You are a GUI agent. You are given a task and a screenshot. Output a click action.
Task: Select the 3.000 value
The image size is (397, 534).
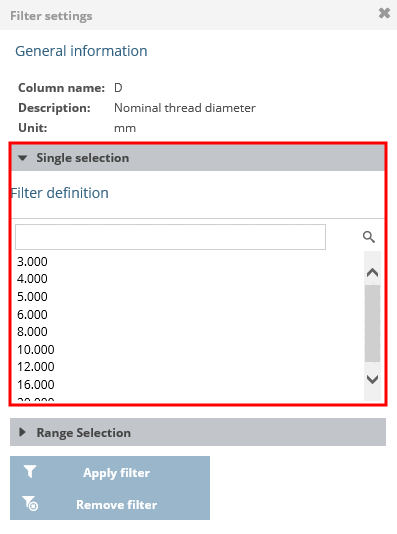(x=32, y=262)
